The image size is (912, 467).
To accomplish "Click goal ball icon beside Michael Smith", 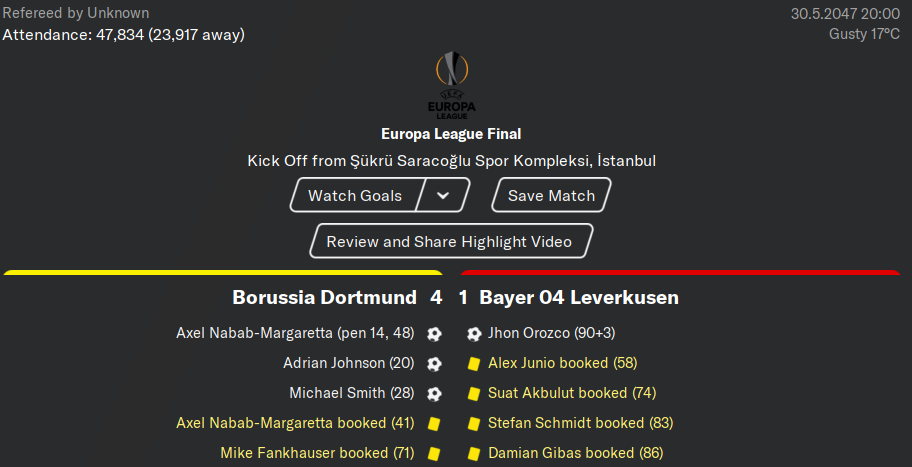I will point(434,394).
